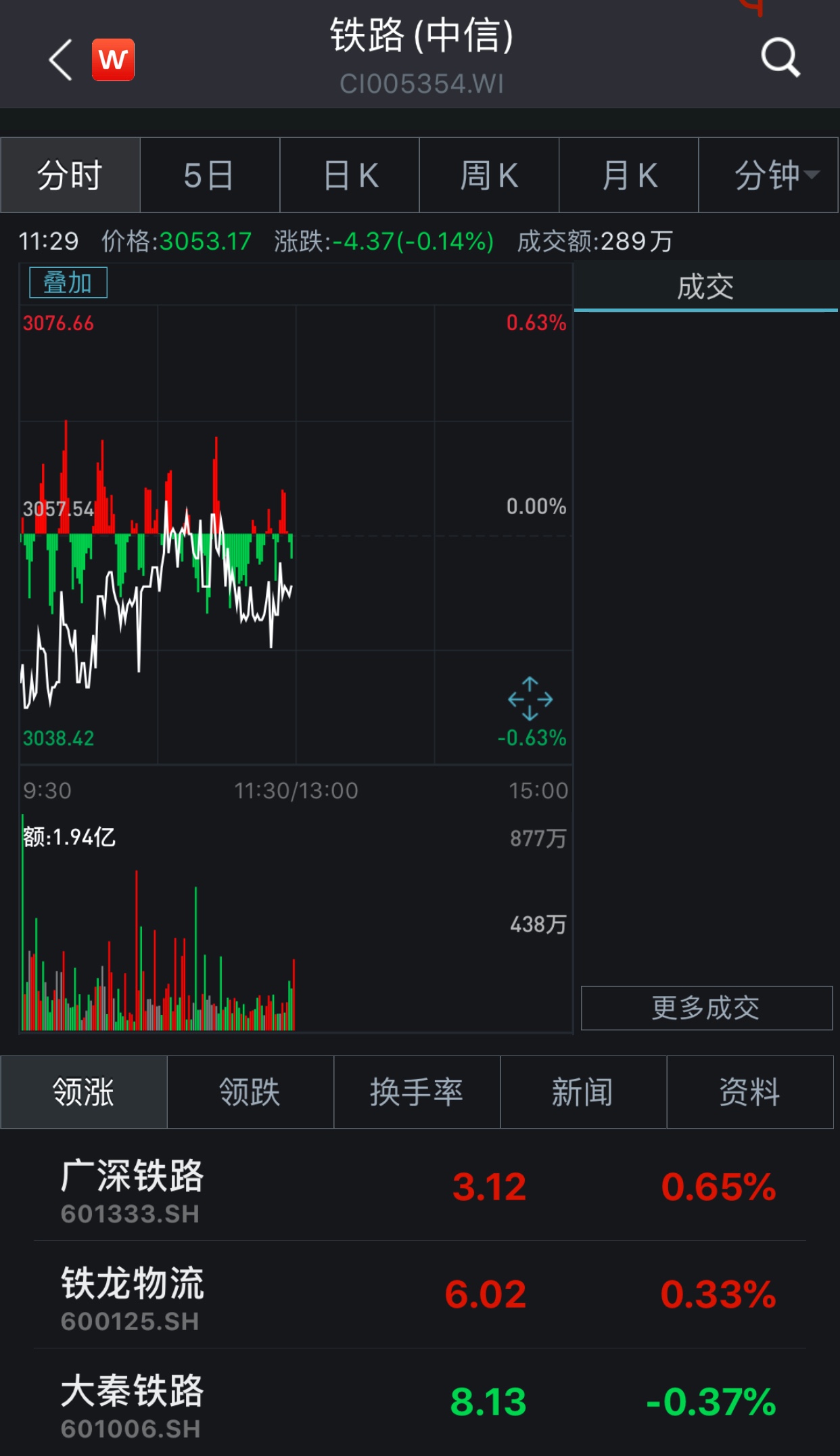Tap the four-arrow expand chart icon
840x1456 pixels.
tap(530, 698)
